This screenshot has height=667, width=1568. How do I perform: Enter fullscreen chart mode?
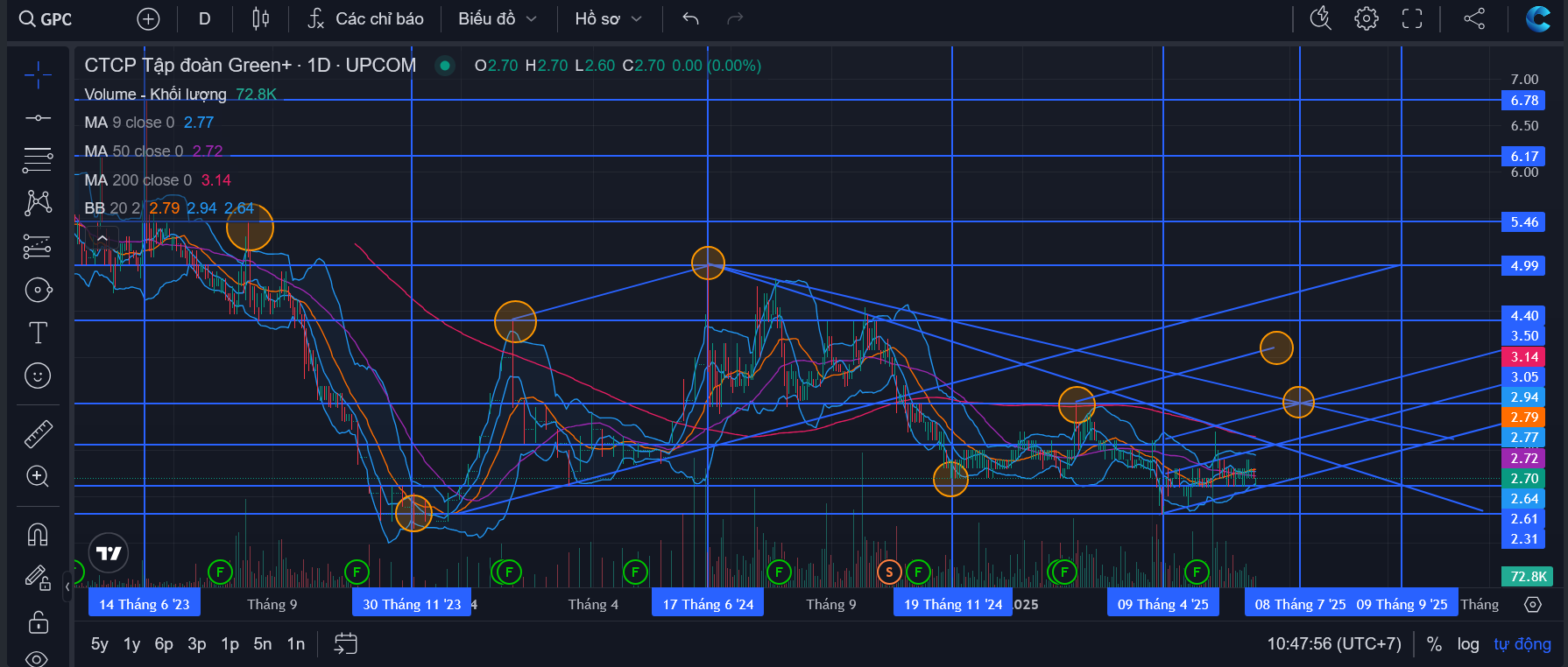pos(1412,18)
